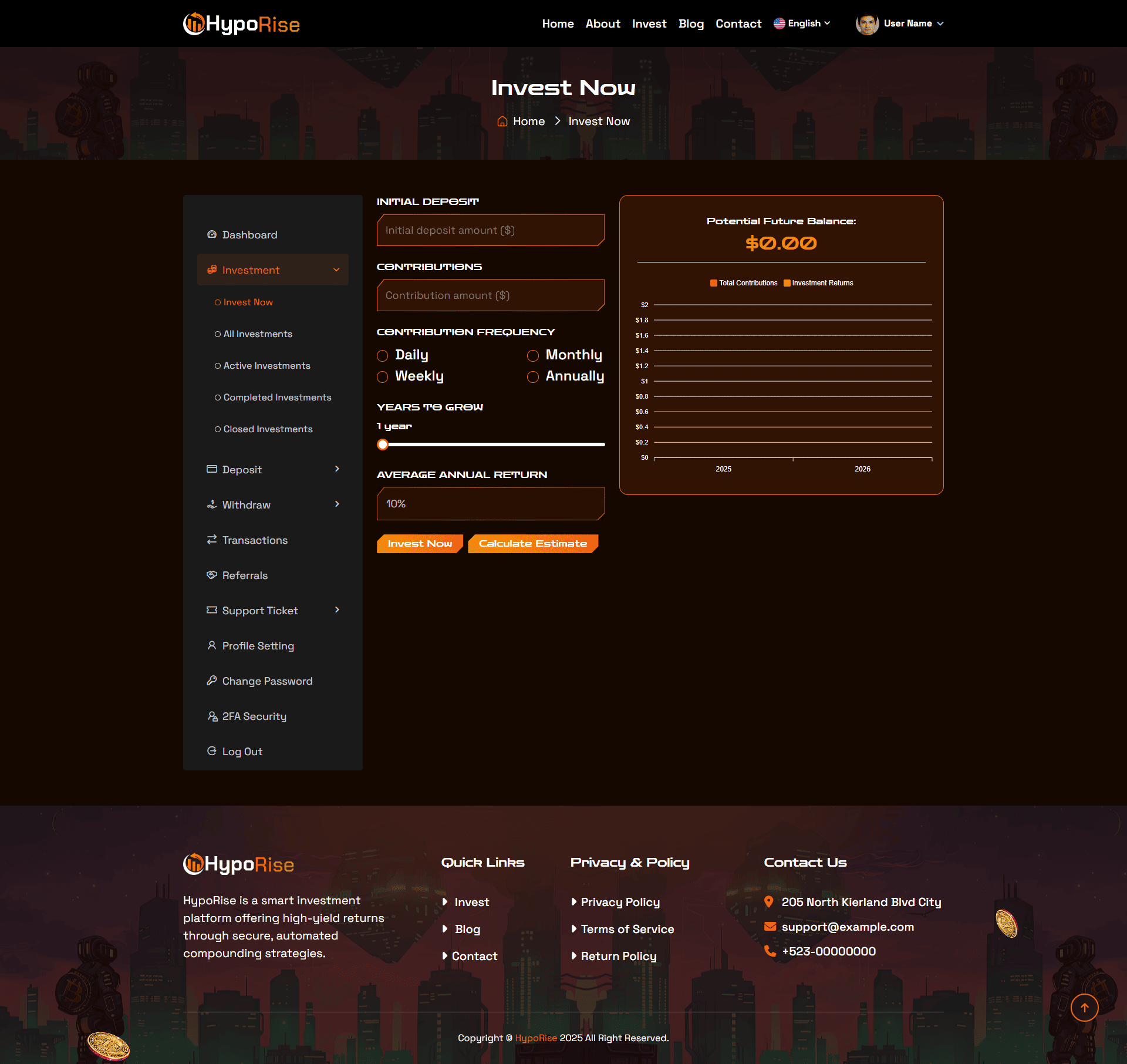Toggle Investment Returns legend item
This screenshot has height=1064, width=1127.
coord(818,283)
